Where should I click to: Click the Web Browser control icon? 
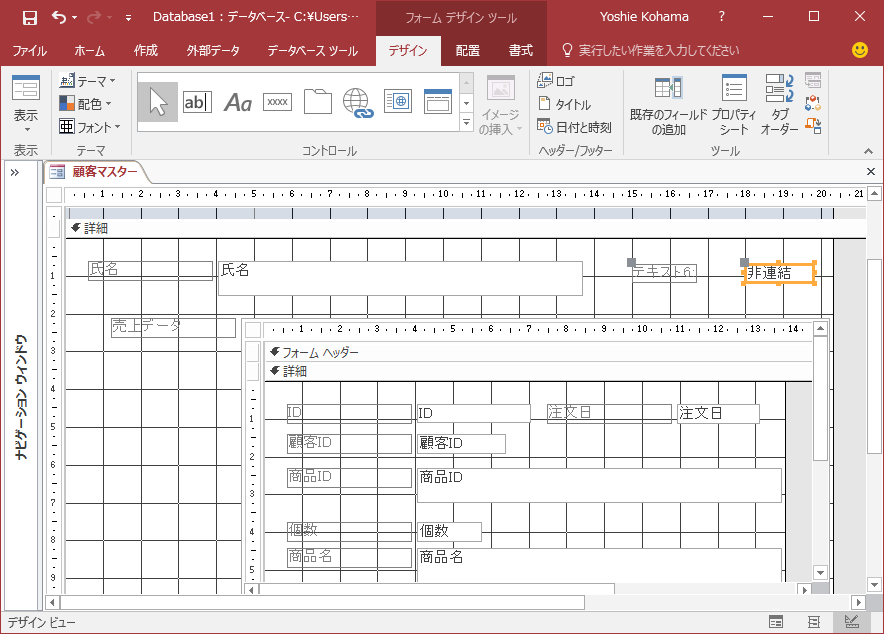pyautogui.click(x=398, y=102)
